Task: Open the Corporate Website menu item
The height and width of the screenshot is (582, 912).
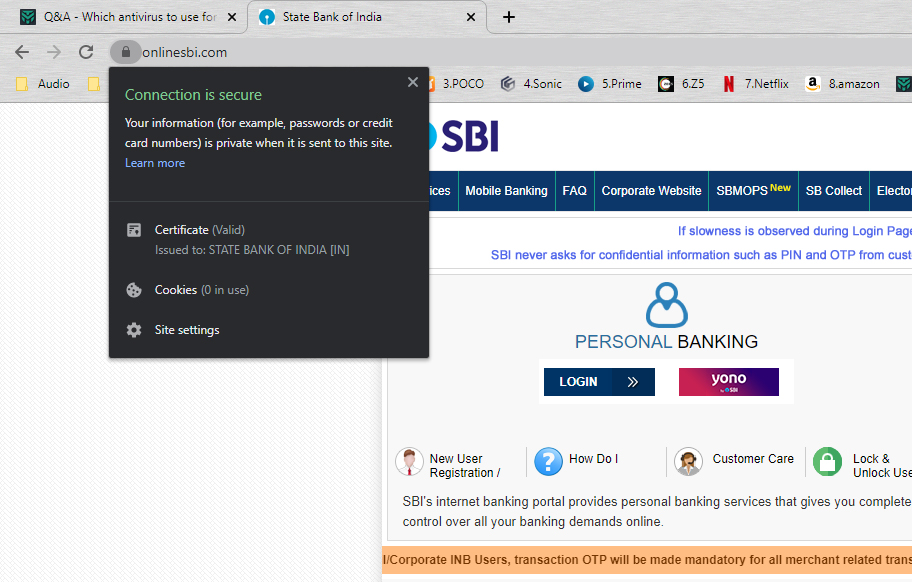Action: 651,191
